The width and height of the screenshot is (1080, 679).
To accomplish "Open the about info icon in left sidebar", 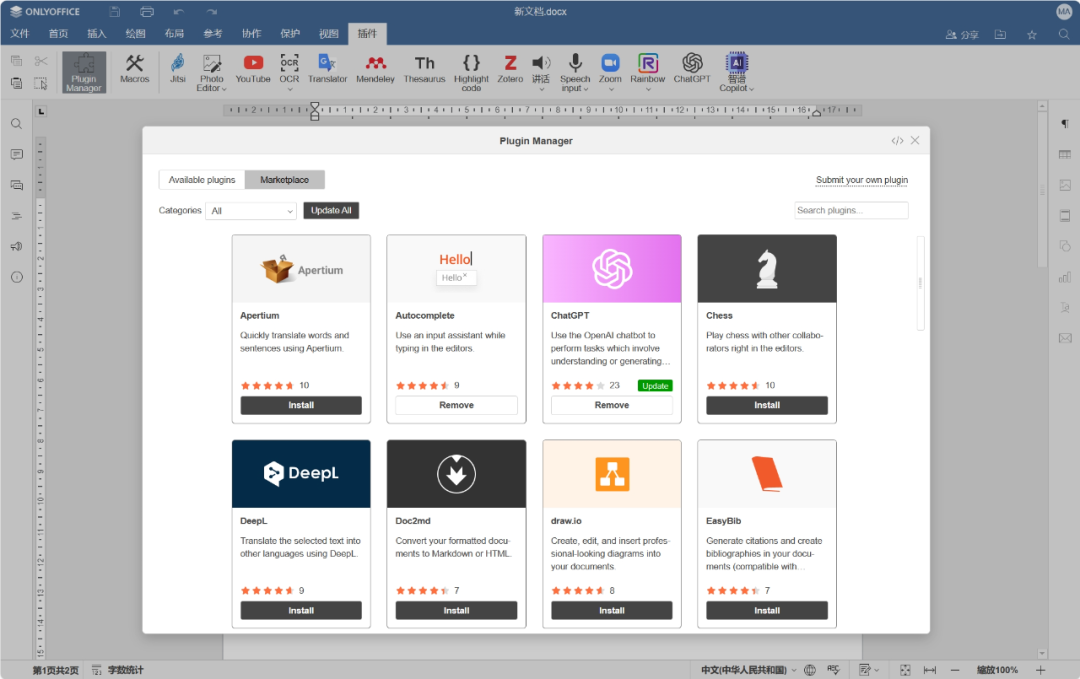I will (17, 278).
